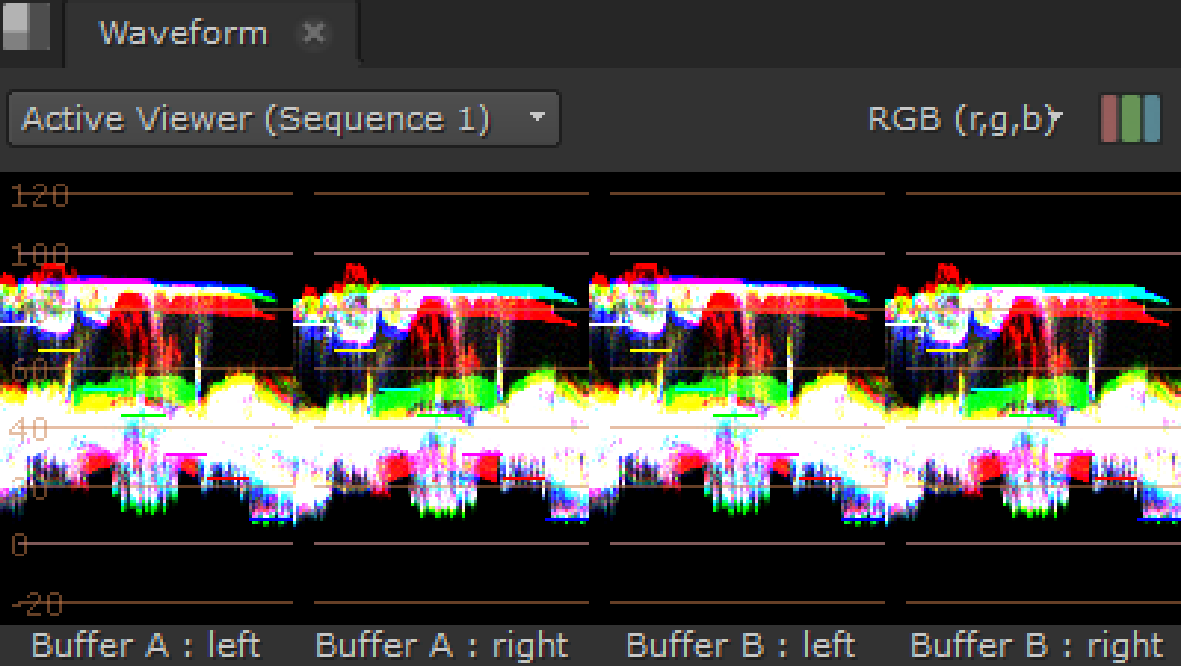Click the Buffer A : right label
The width and height of the screenshot is (1181, 666).
pyautogui.click(x=442, y=645)
